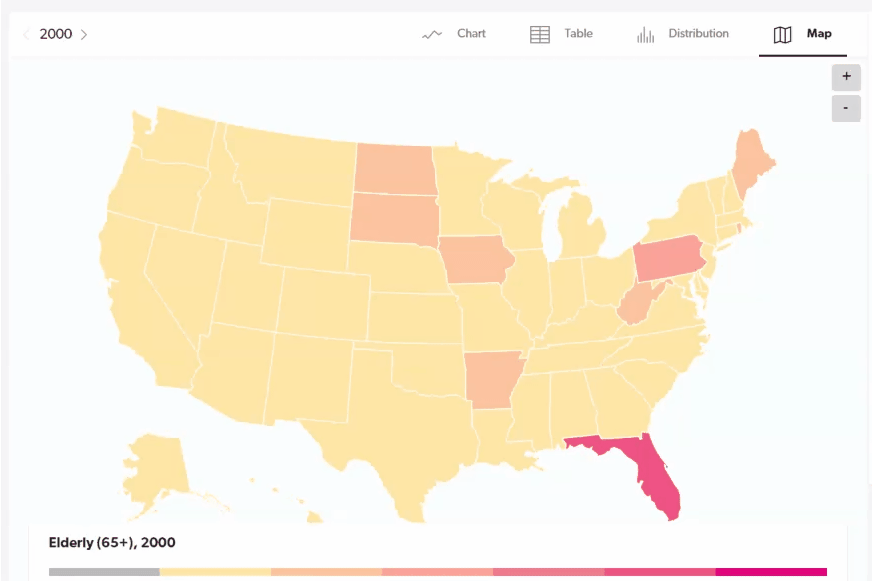The image size is (872, 581).
Task: Click the gray legend color segment
Action: 104,572
